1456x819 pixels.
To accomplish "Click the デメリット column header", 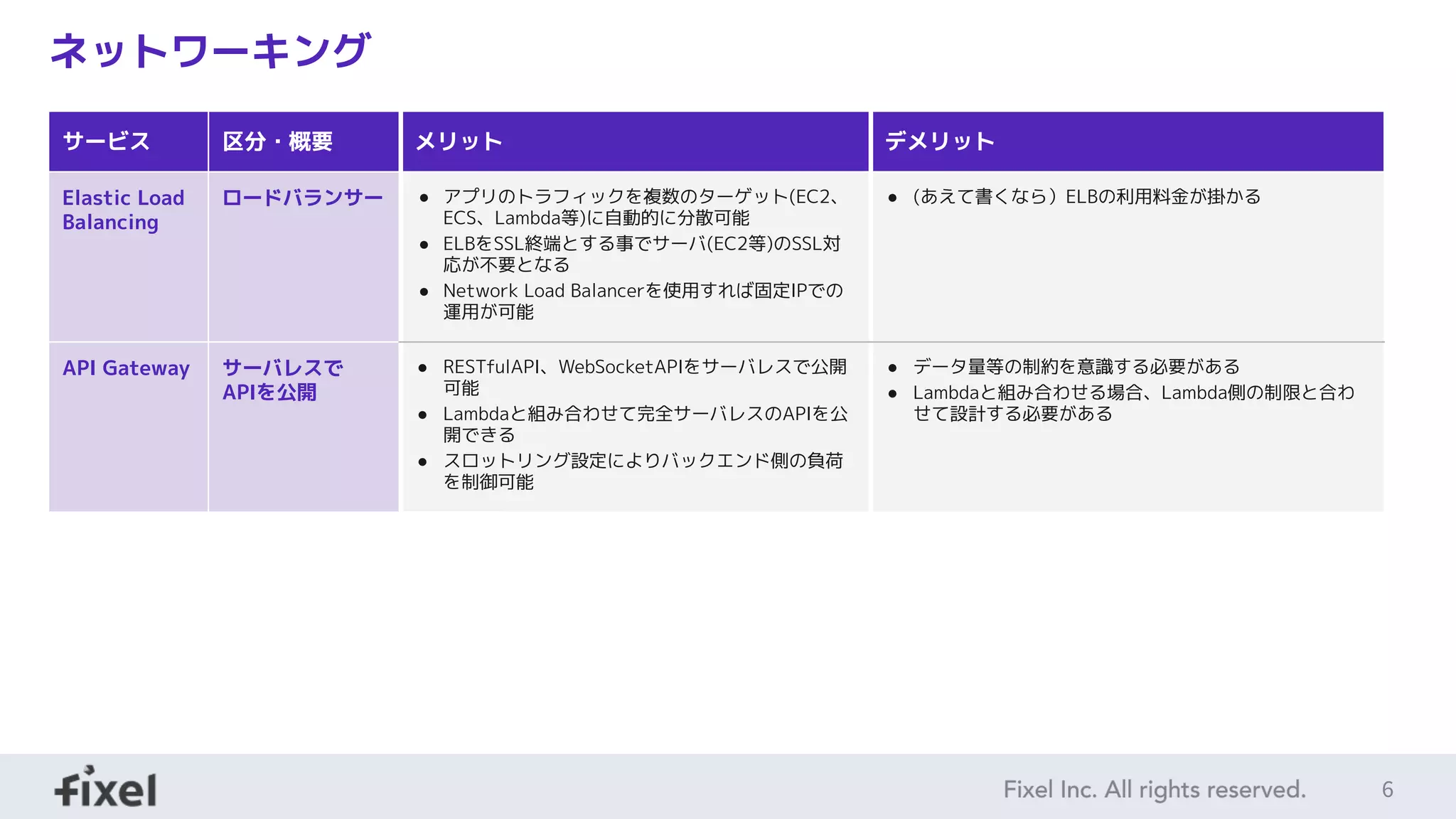I will pos(939,141).
